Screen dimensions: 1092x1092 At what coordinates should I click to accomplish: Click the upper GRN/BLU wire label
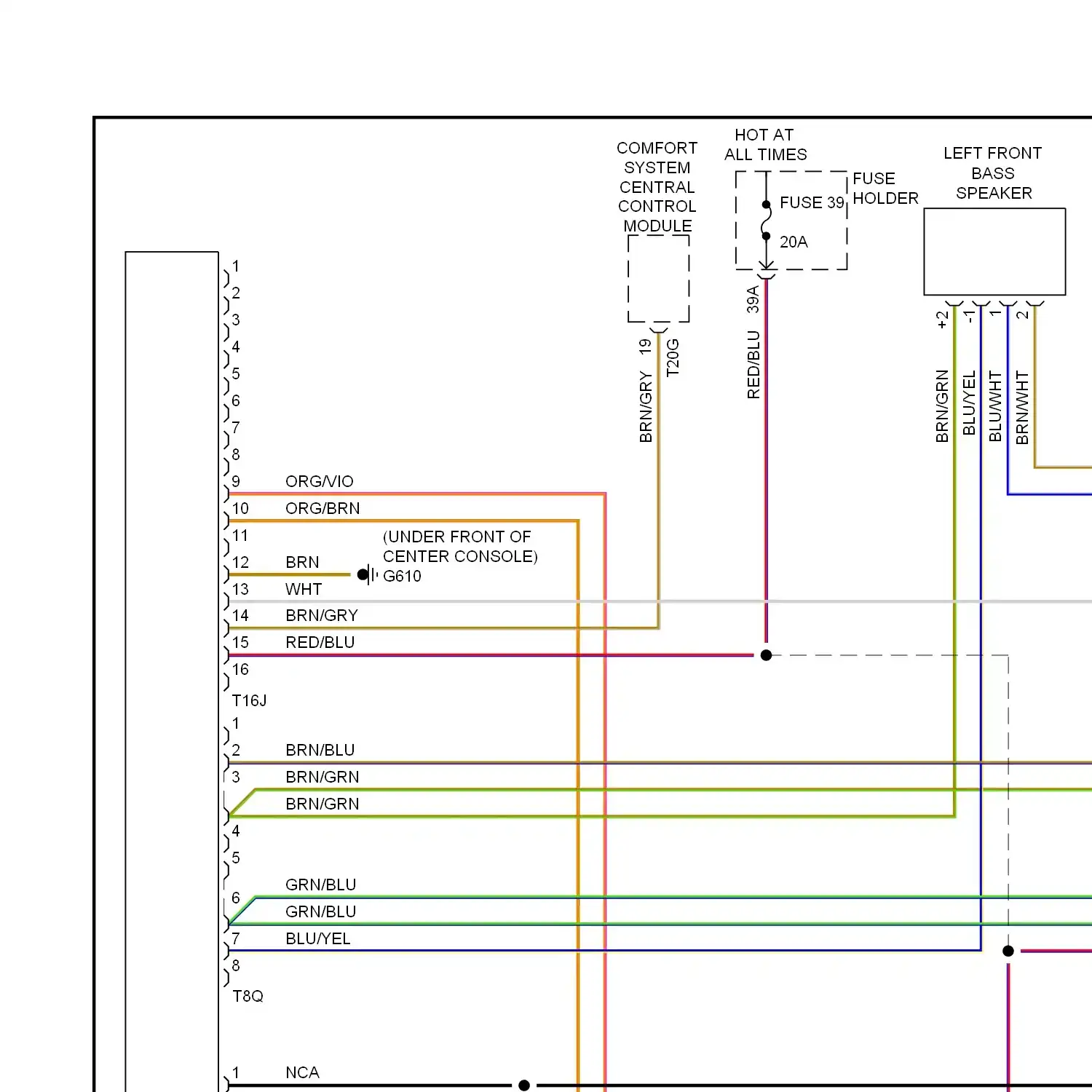pyautogui.click(x=320, y=885)
